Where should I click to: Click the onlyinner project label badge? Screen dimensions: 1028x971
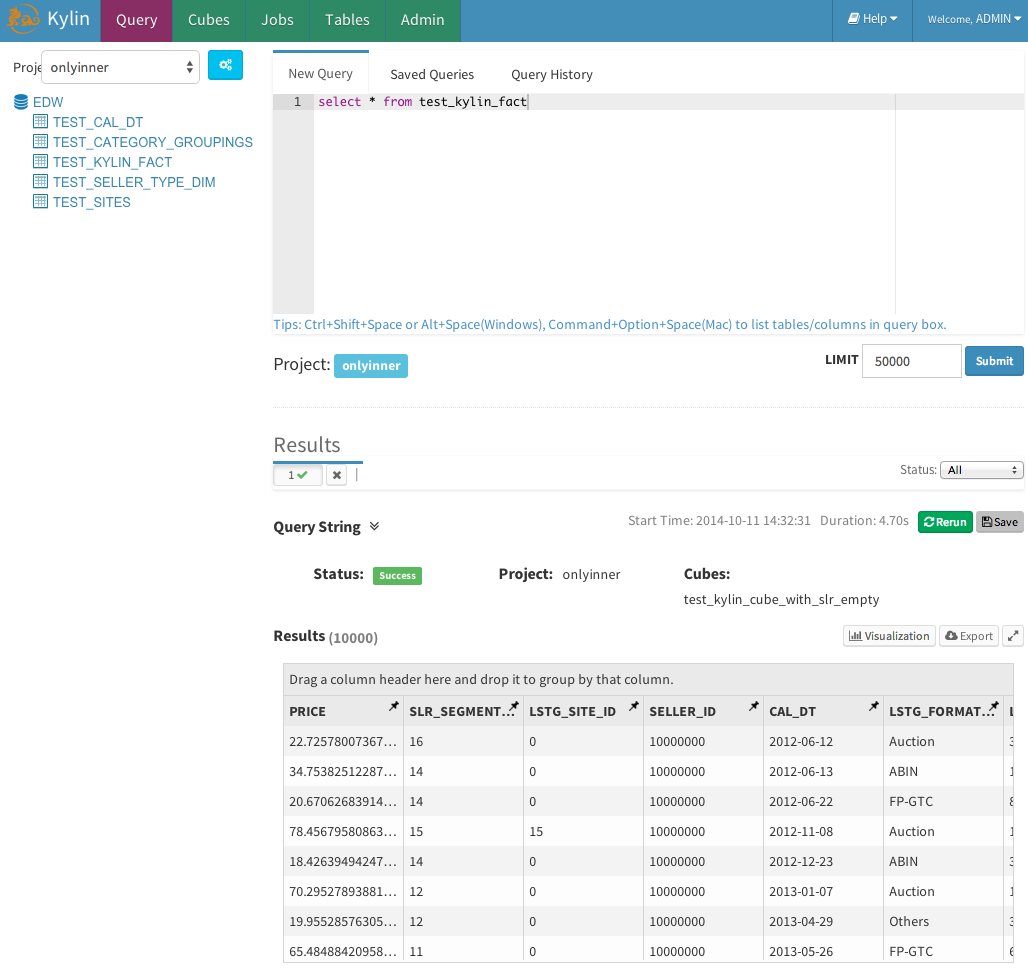click(370, 366)
